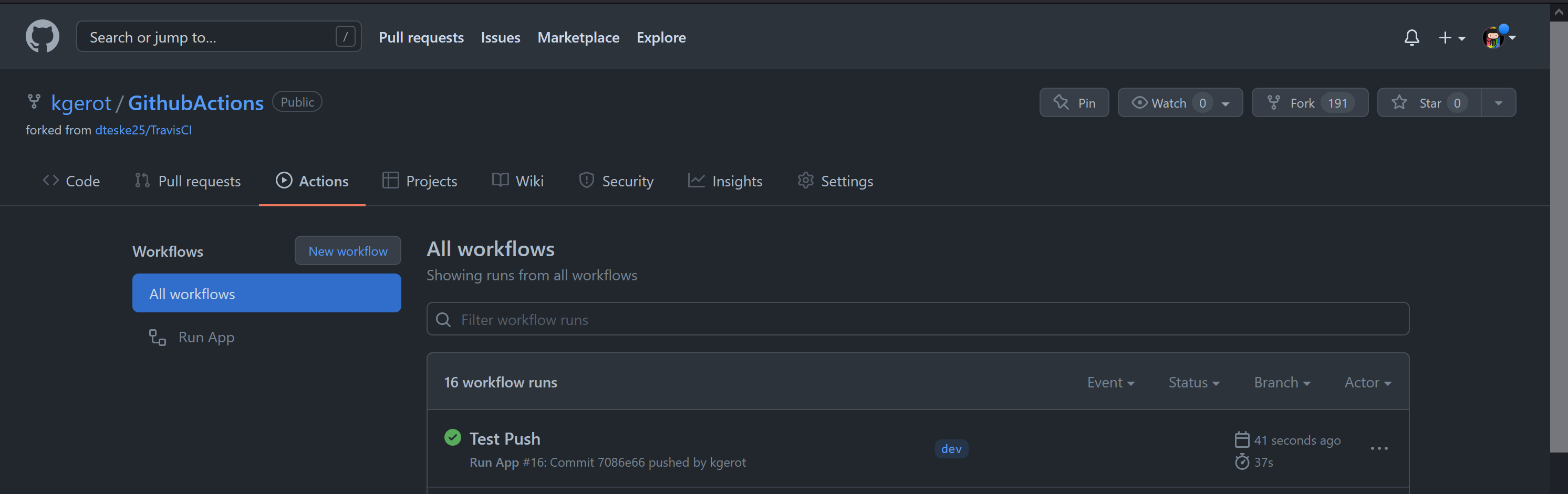Open the repository Settings tab
The height and width of the screenshot is (494, 1568).
click(835, 181)
